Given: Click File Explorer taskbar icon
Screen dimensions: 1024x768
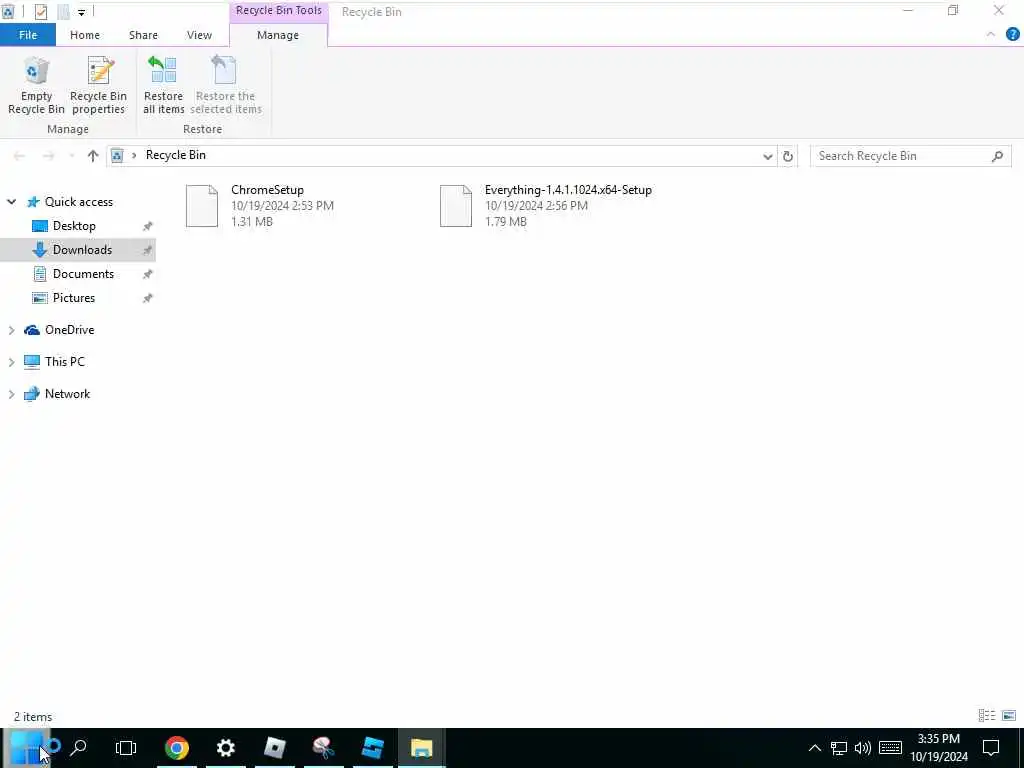Looking at the screenshot, I should coord(421,748).
